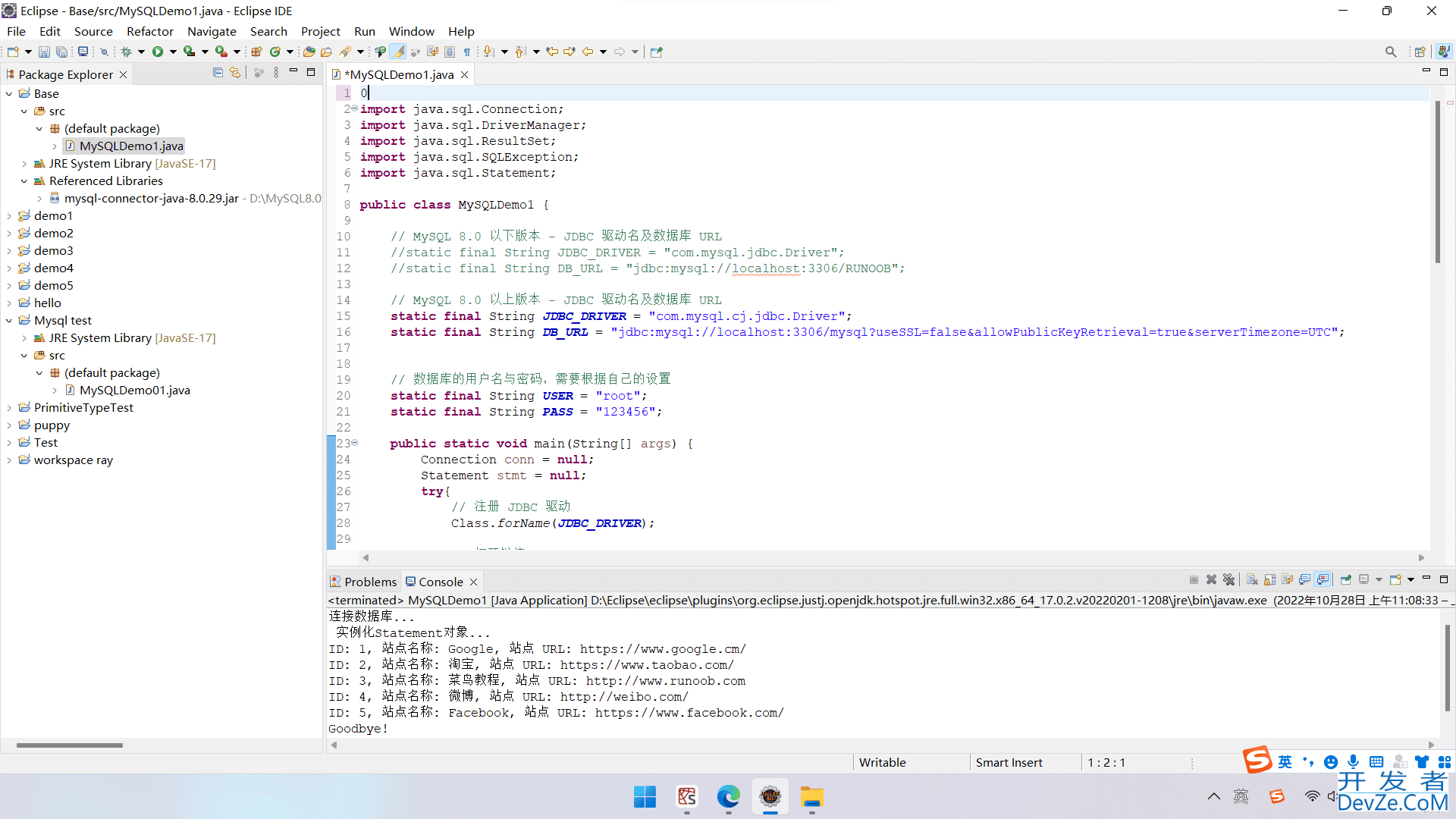Toggle Link with Editor in Package Explorer
Screen dimensions: 1456x819
click(235, 73)
